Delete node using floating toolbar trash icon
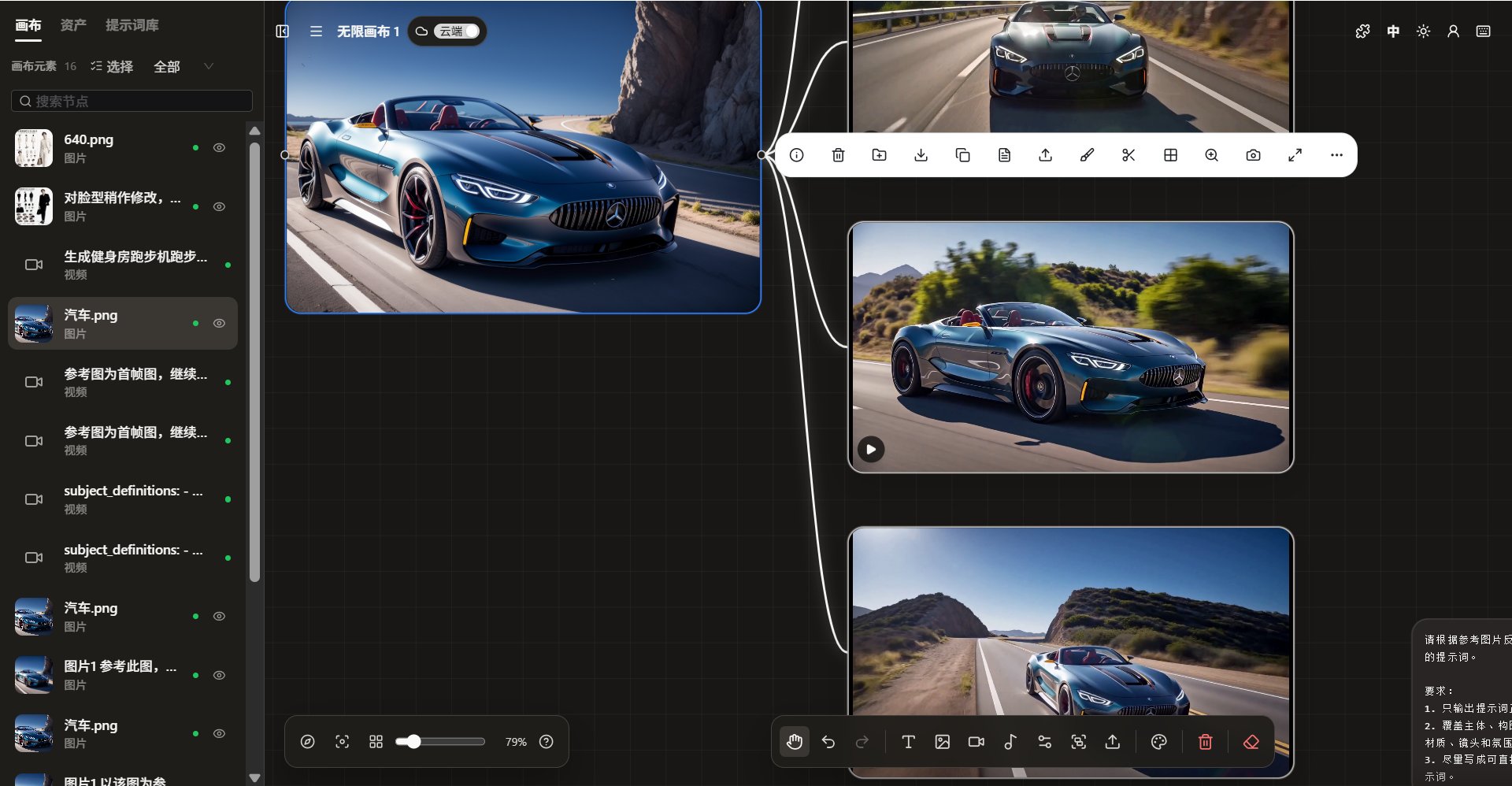Image resolution: width=1512 pixels, height=786 pixels. coord(838,155)
